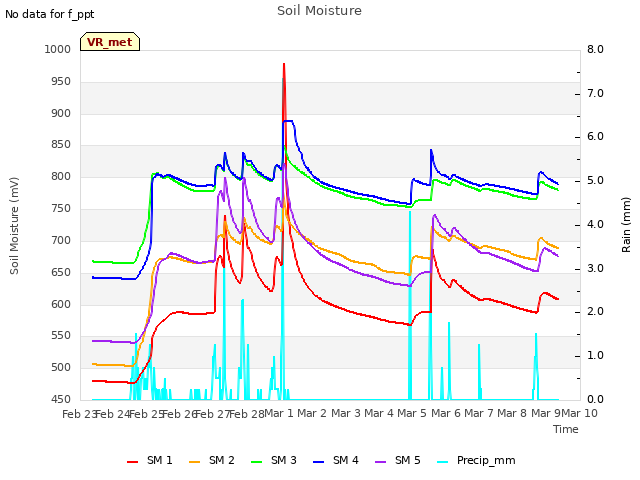Screen dimensions: 640x480
Task: Click the 850 tick on left axis
Action: 61,144
